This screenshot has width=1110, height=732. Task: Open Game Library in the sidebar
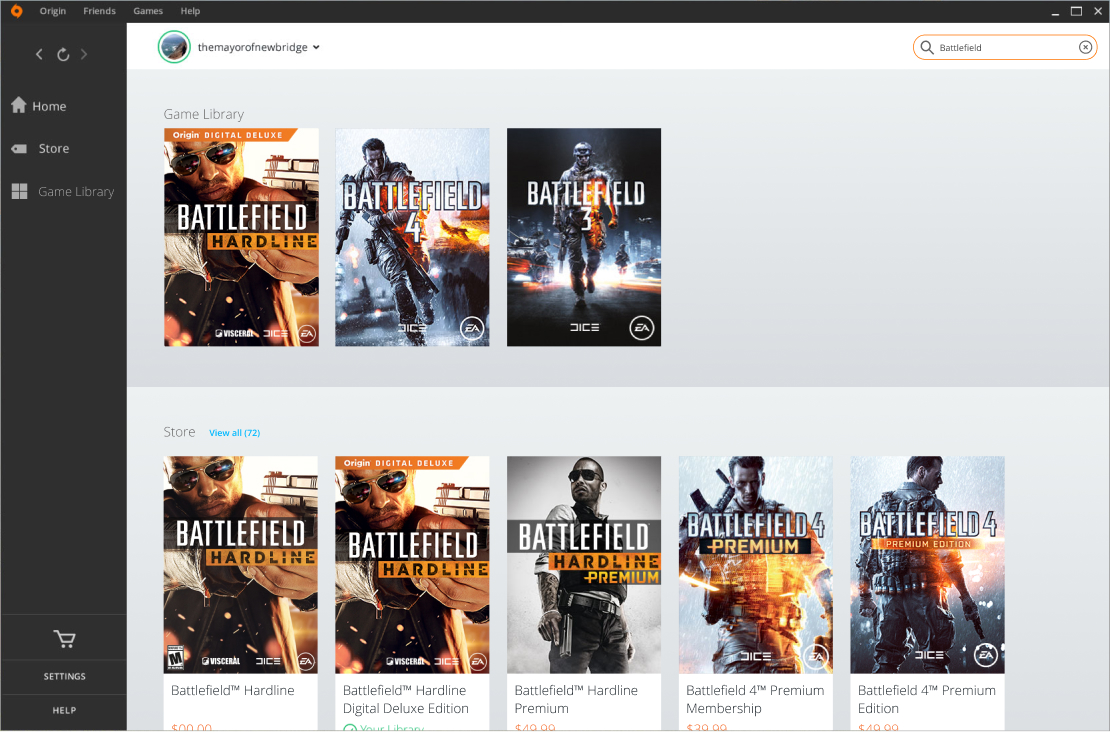[75, 191]
